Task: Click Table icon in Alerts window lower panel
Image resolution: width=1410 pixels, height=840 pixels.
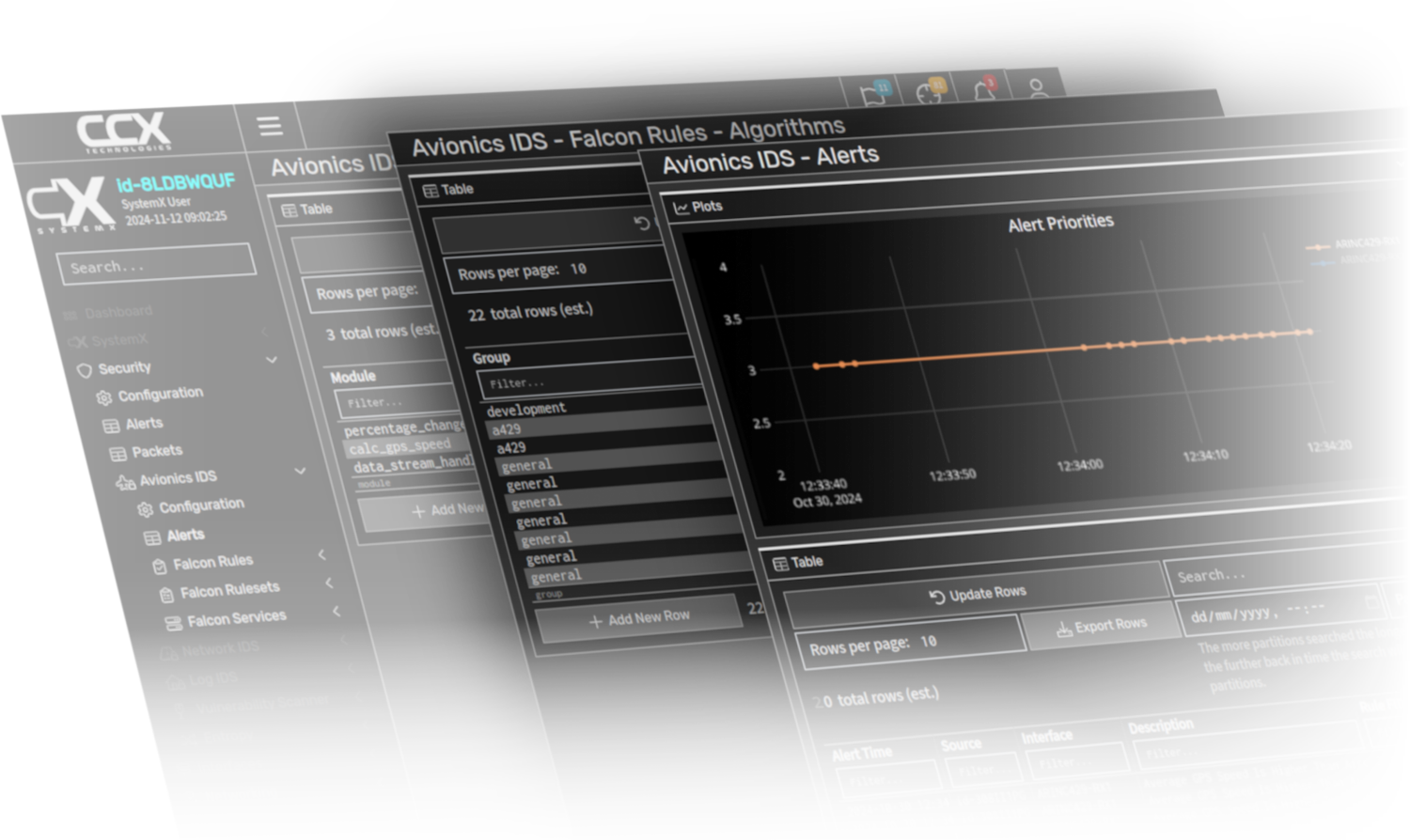Action: click(x=780, y=564)
